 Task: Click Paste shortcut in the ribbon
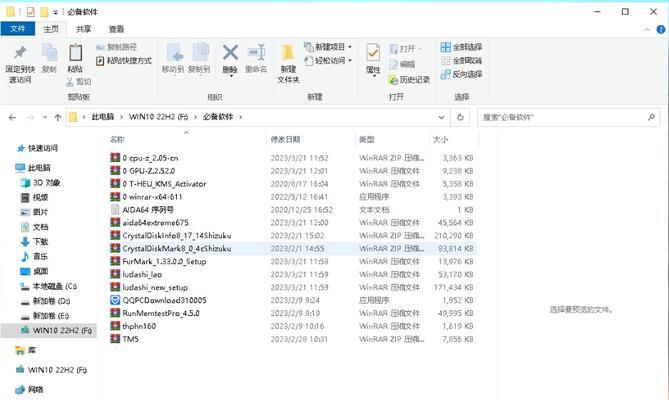tap(124, 61)
